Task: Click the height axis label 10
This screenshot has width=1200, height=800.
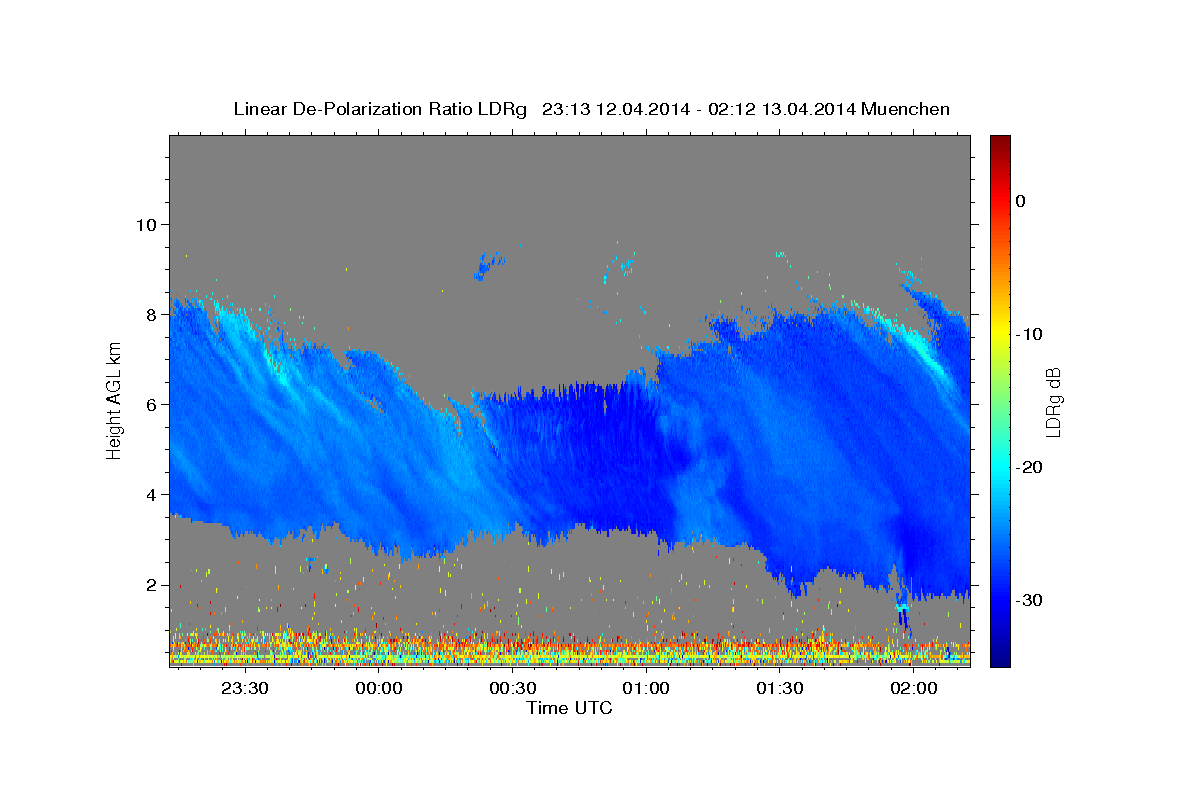Action: [147, 224]
